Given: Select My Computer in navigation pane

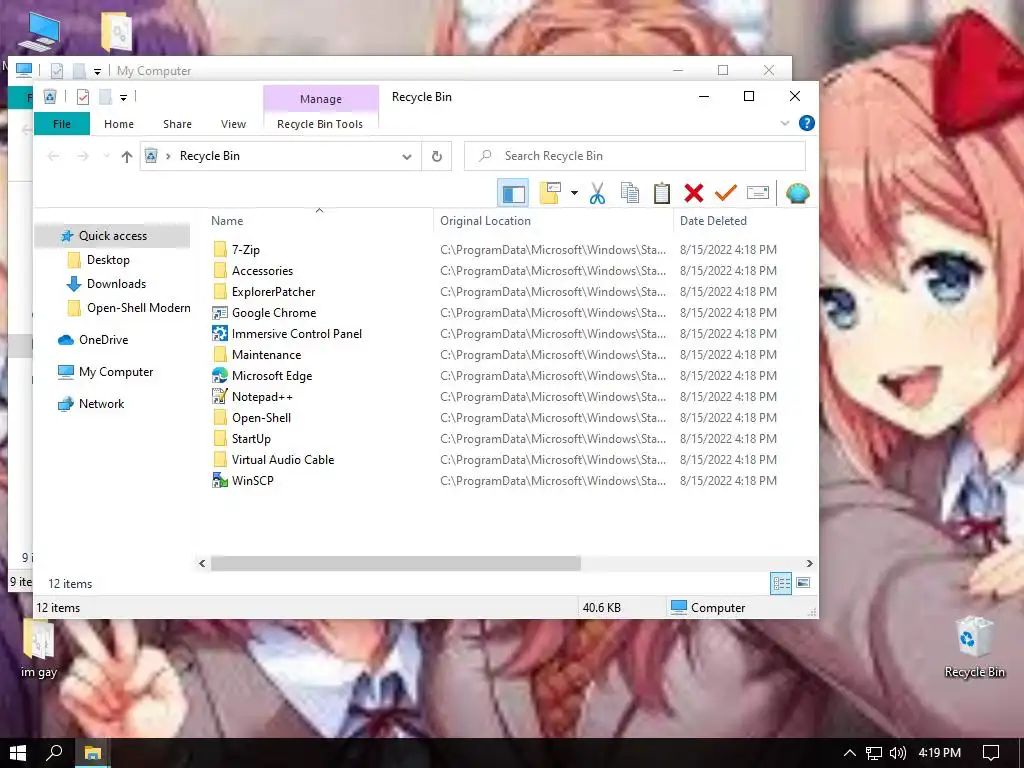Looking at the screenshot, I should [x=116, y=372].
